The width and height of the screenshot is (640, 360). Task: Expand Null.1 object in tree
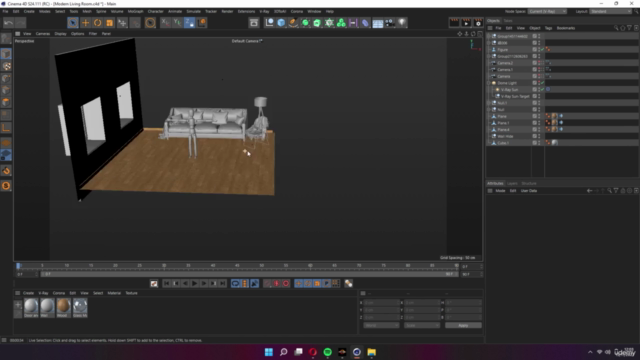pos(489,103)
